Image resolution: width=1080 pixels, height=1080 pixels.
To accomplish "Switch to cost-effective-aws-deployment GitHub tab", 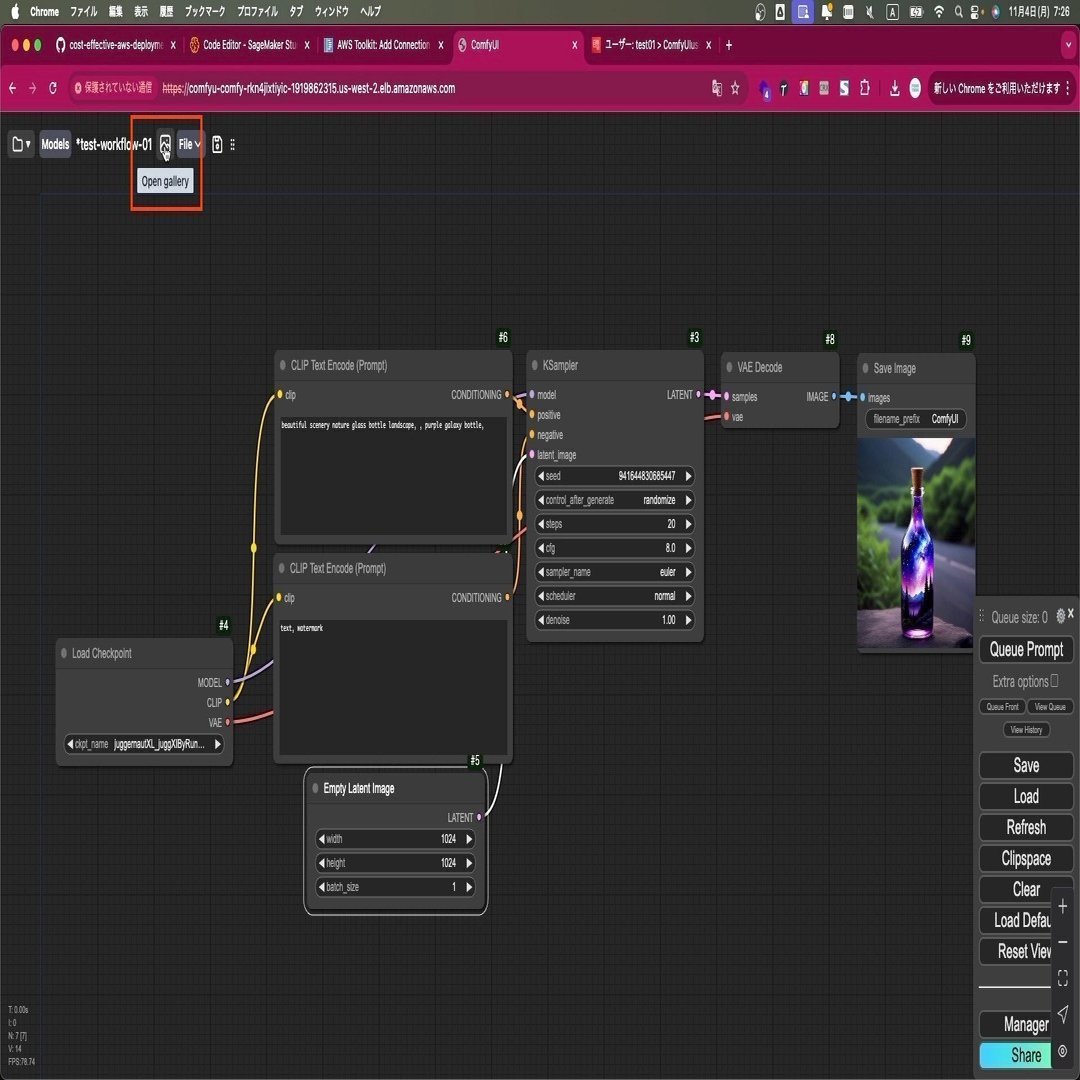I will click(116, 45).
